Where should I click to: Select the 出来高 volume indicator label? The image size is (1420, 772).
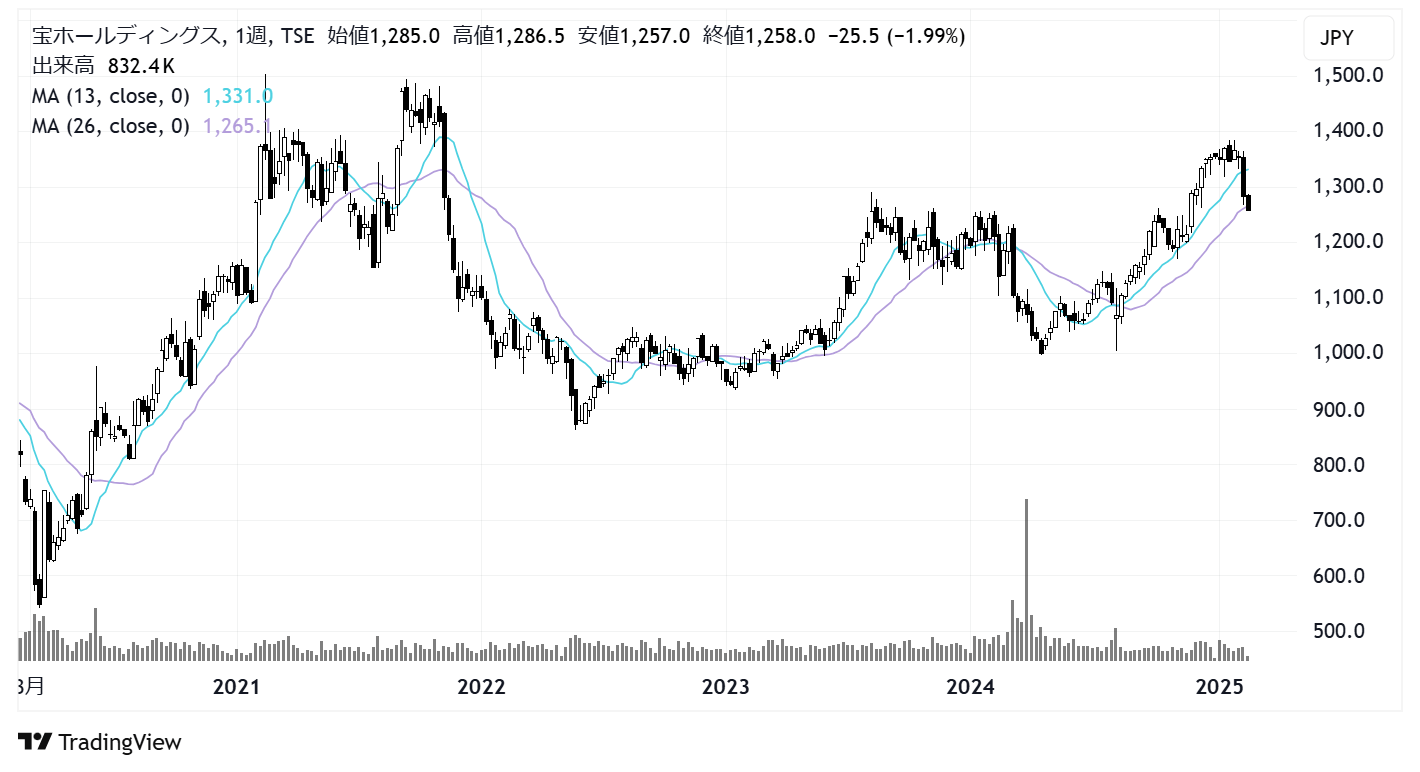(x=66, y=67)
